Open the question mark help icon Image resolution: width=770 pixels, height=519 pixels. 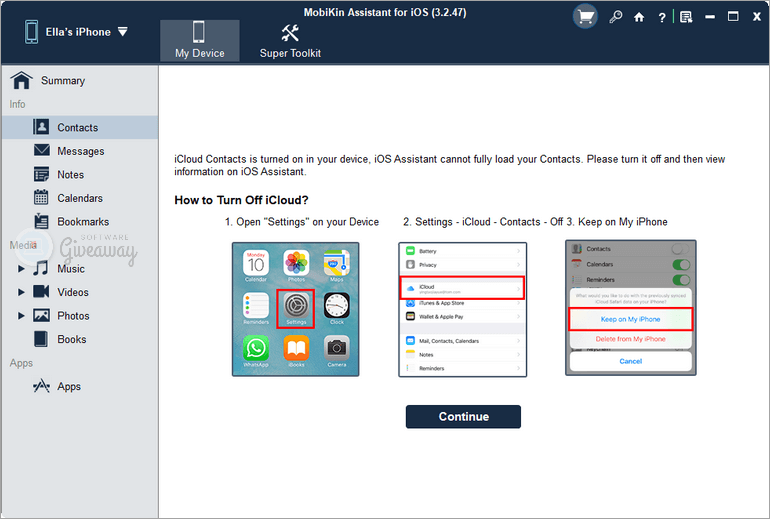[662, 18]
